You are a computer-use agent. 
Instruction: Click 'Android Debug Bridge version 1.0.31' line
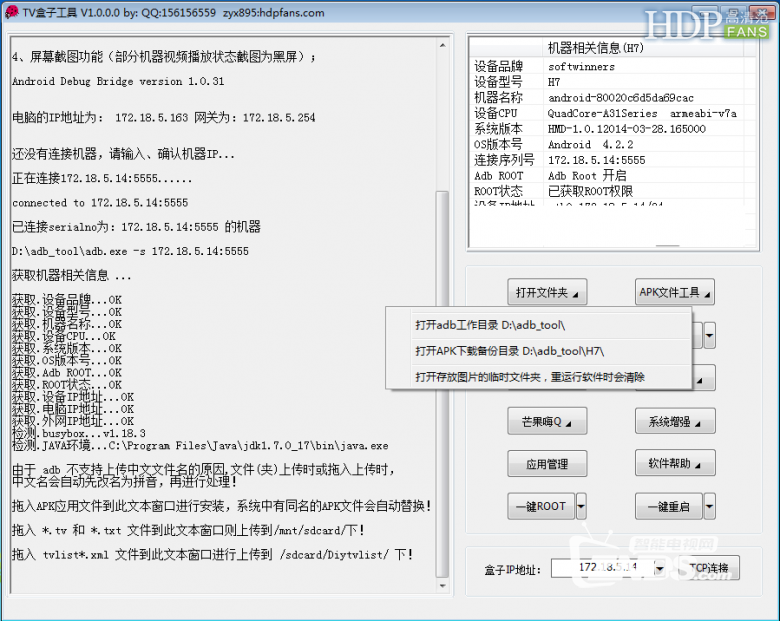pos(118,81)
